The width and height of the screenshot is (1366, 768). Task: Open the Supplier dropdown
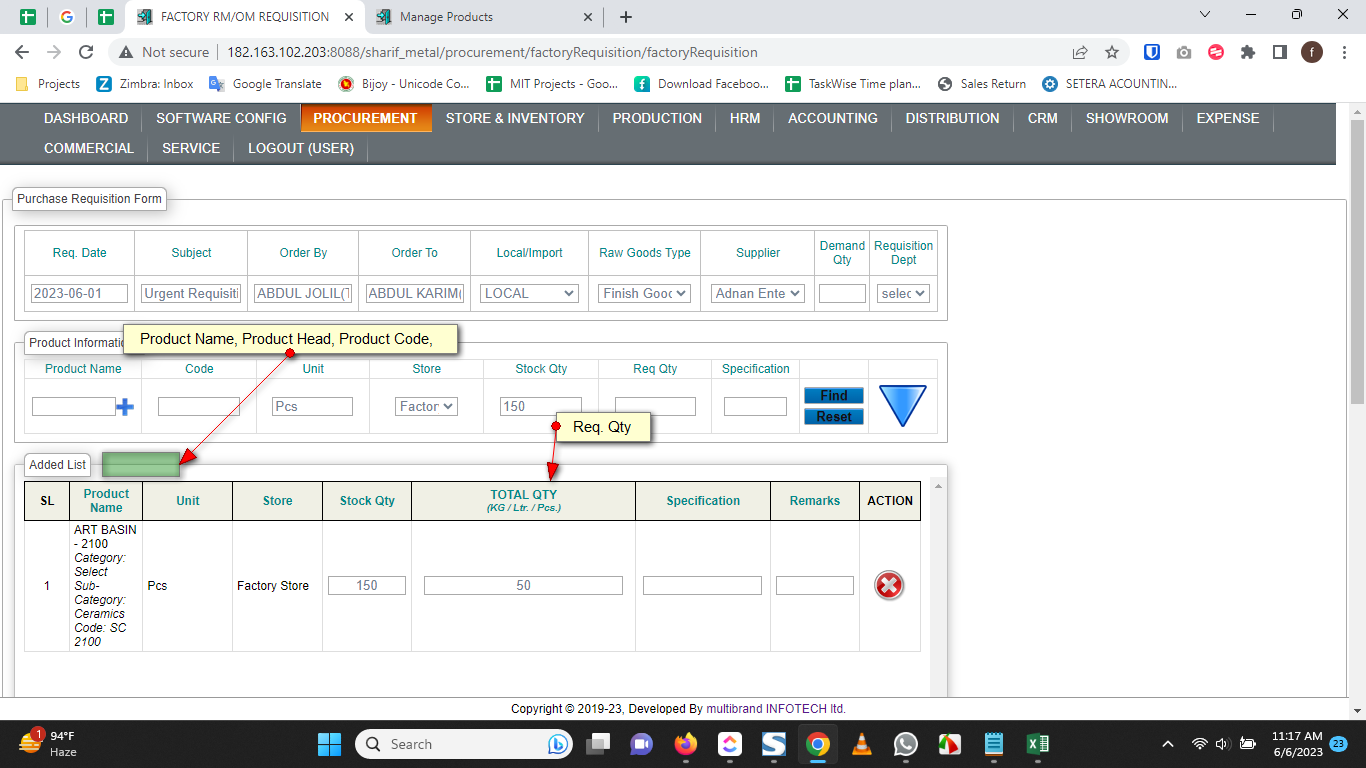tap(758, 293)
